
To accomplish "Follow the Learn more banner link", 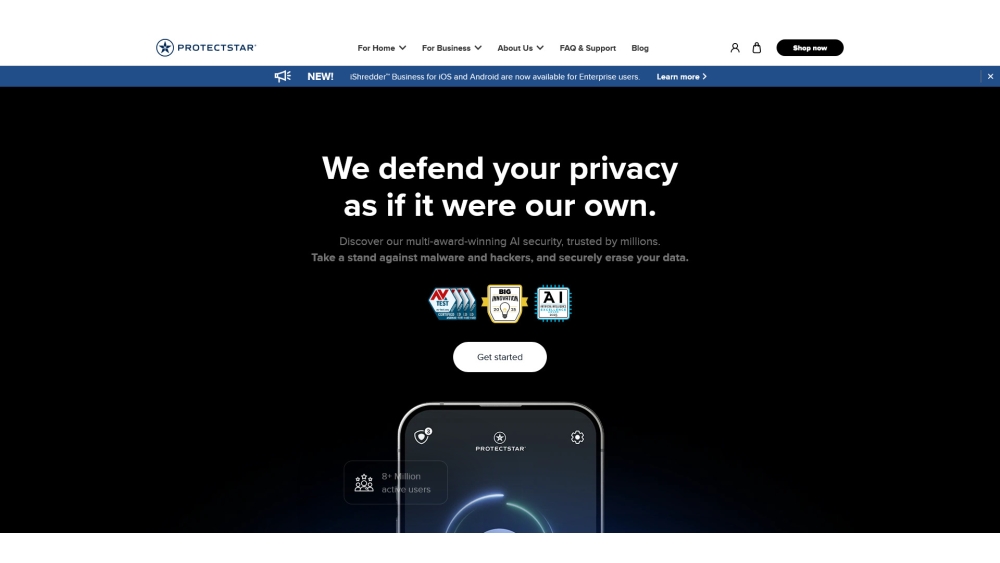I will 681,77.
